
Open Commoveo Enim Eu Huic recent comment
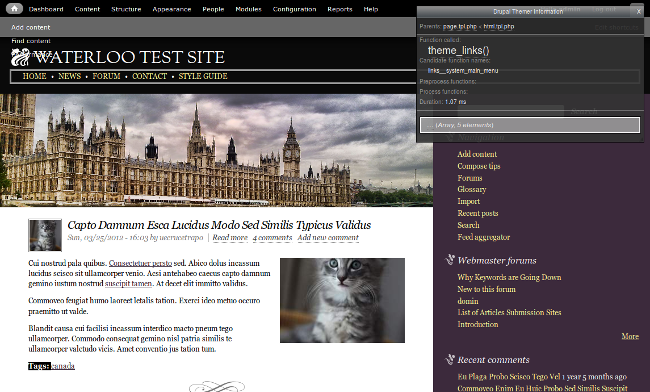pyautogui.click(x=543, y=388)
